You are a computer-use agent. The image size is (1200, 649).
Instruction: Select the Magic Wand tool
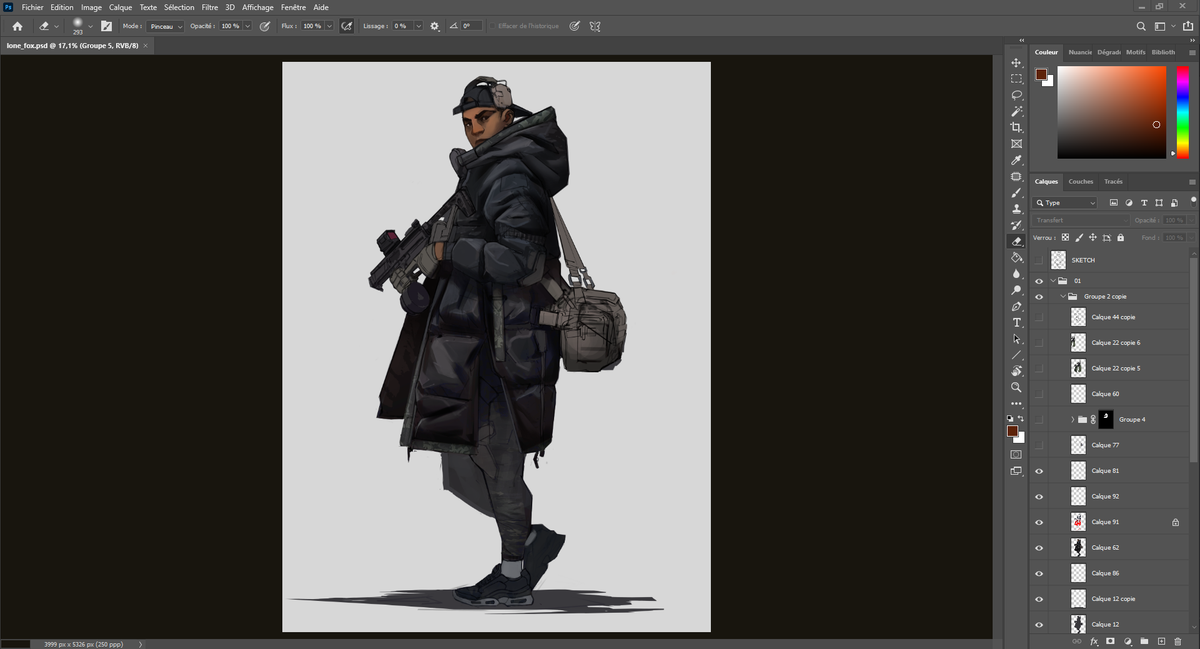pos(1017,111)
